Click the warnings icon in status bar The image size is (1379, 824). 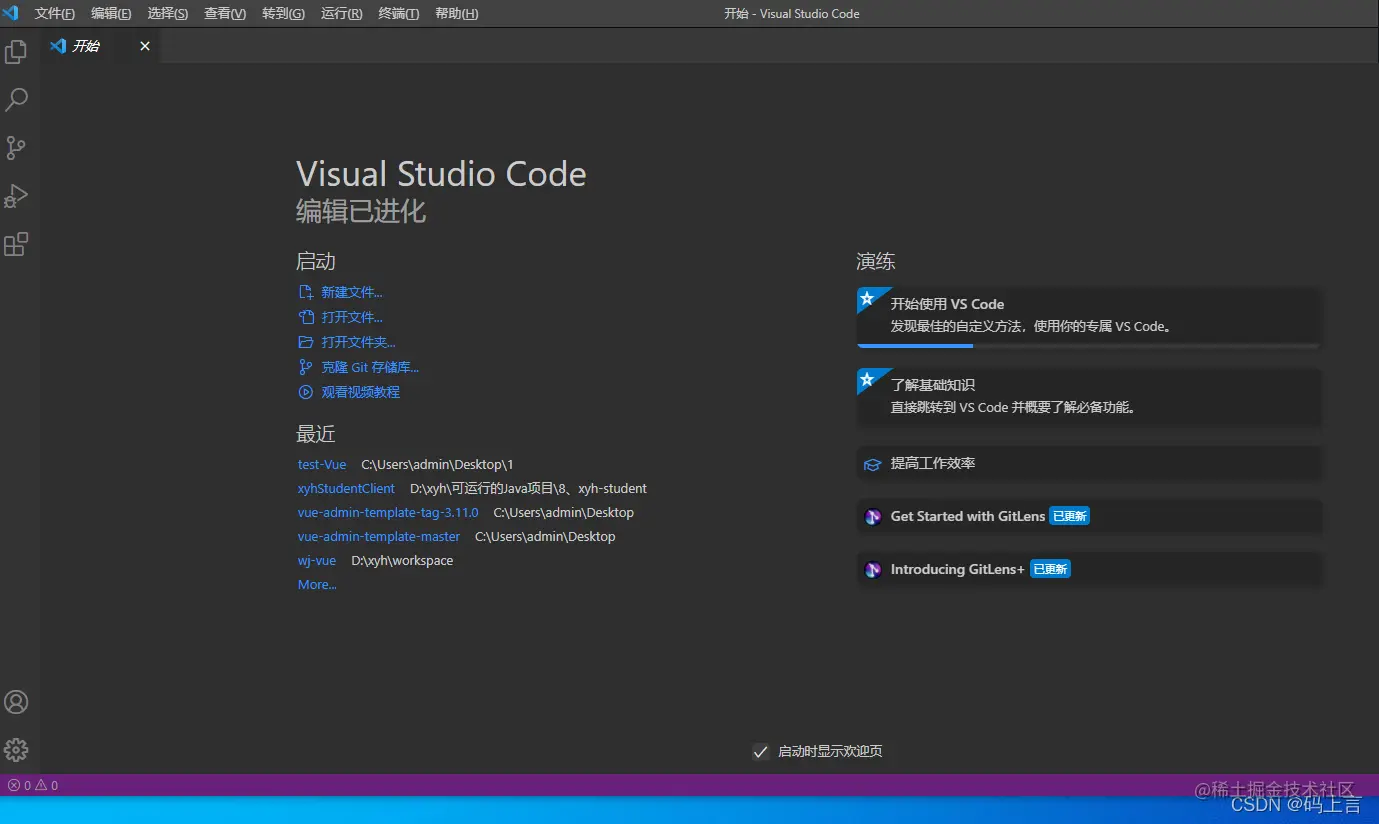point(41,785)
